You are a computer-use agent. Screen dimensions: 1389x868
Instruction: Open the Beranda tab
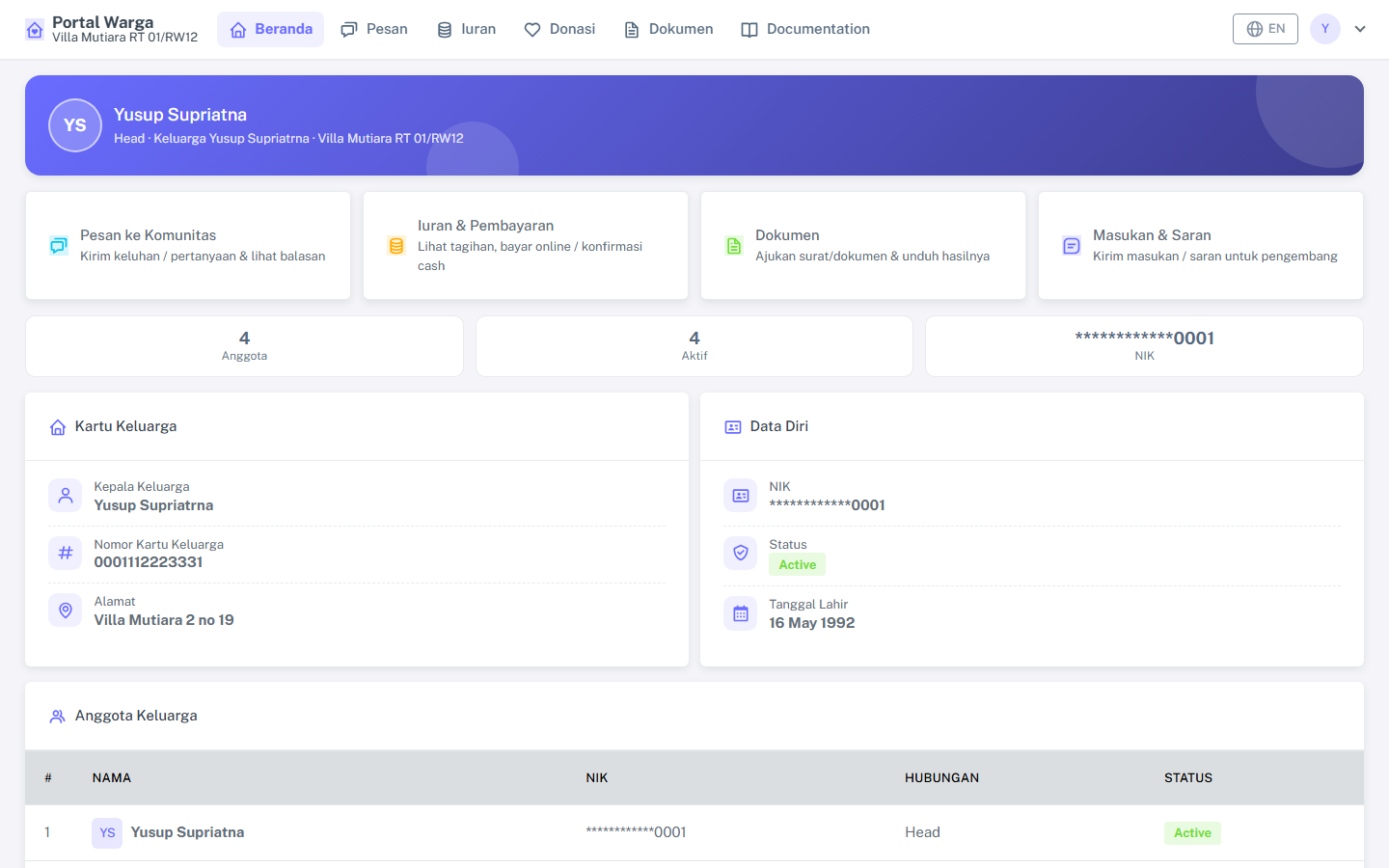271,30
